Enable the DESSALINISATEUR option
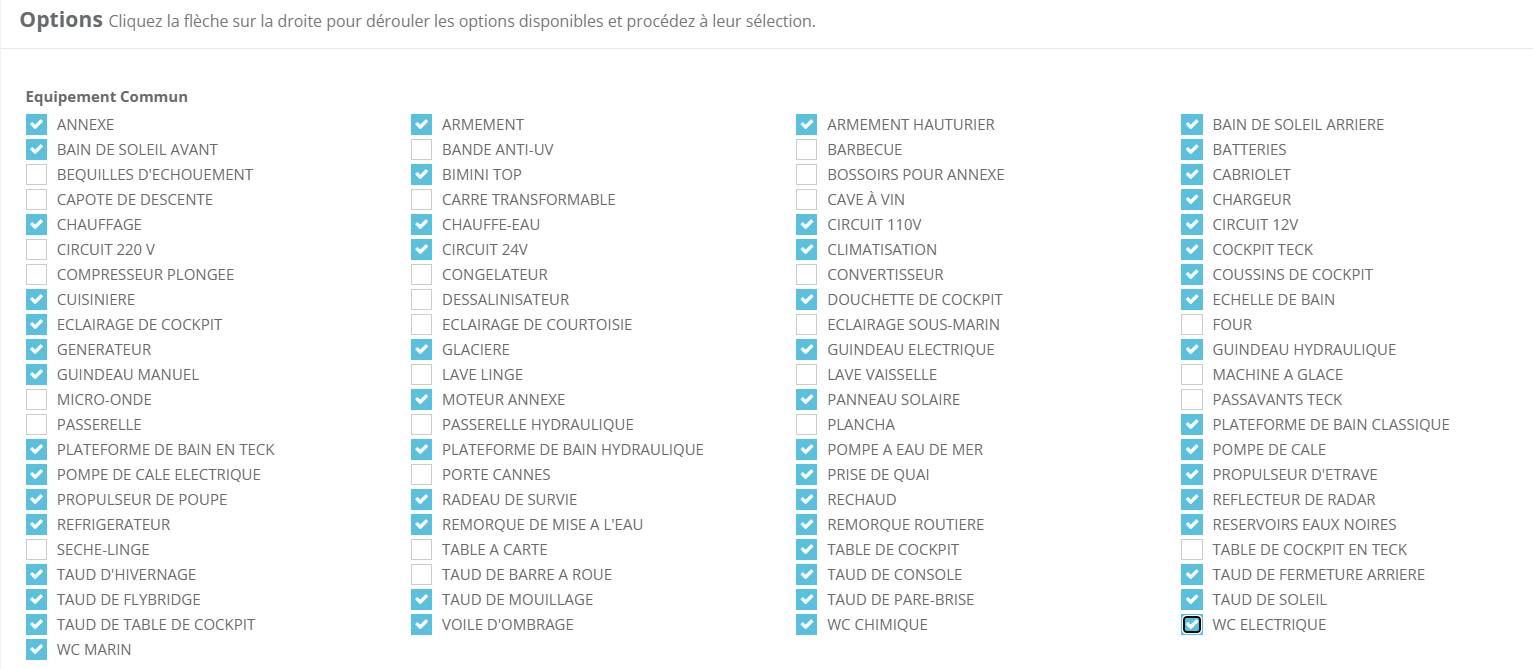The image size is (1533, 669). [x=422, y=300]
